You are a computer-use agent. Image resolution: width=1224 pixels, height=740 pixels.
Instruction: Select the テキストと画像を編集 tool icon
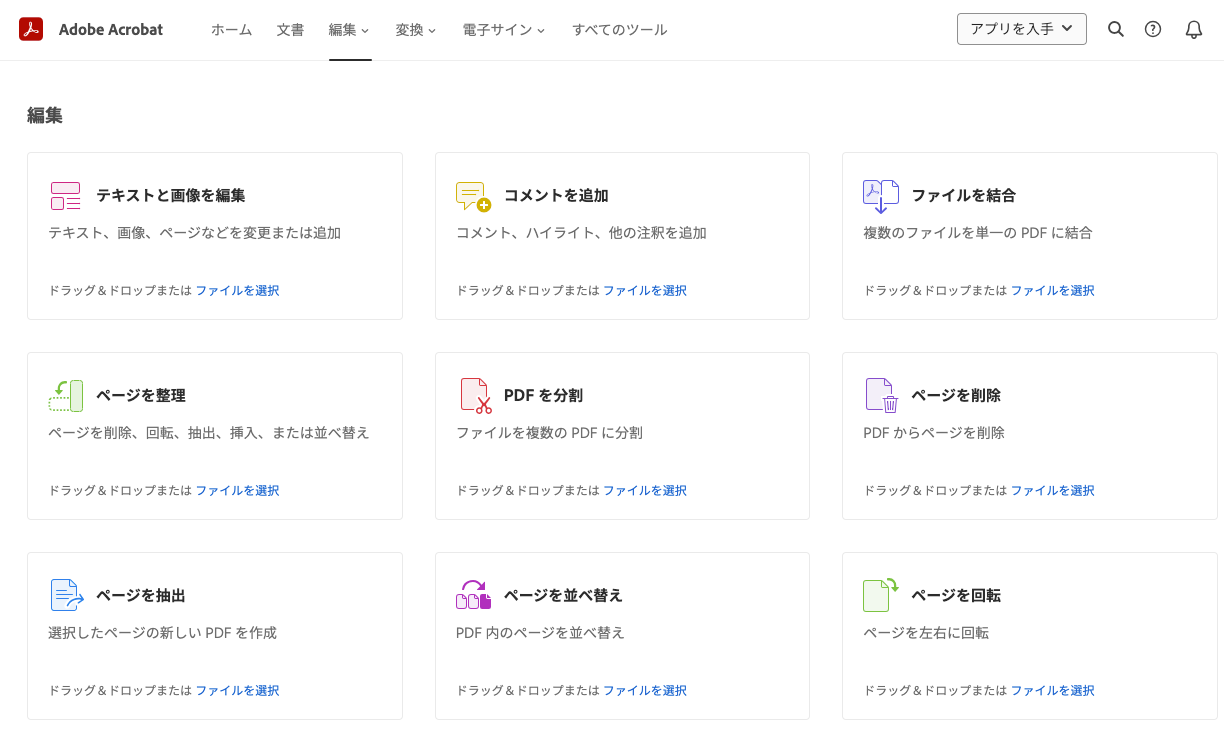[x=65, y=196]
